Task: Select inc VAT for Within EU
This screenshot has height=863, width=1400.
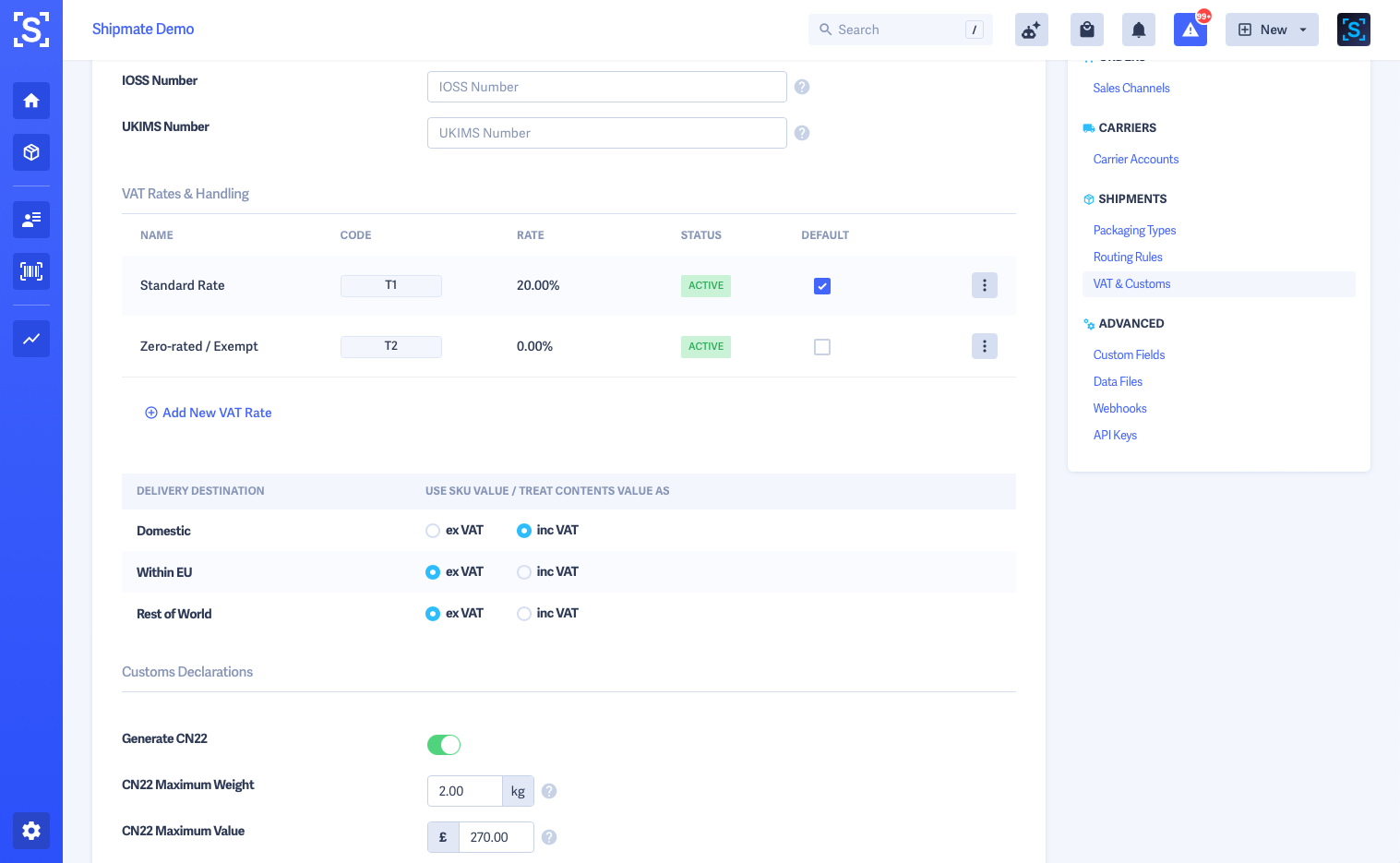Action: pyautogui.click(x=524, y=572)
